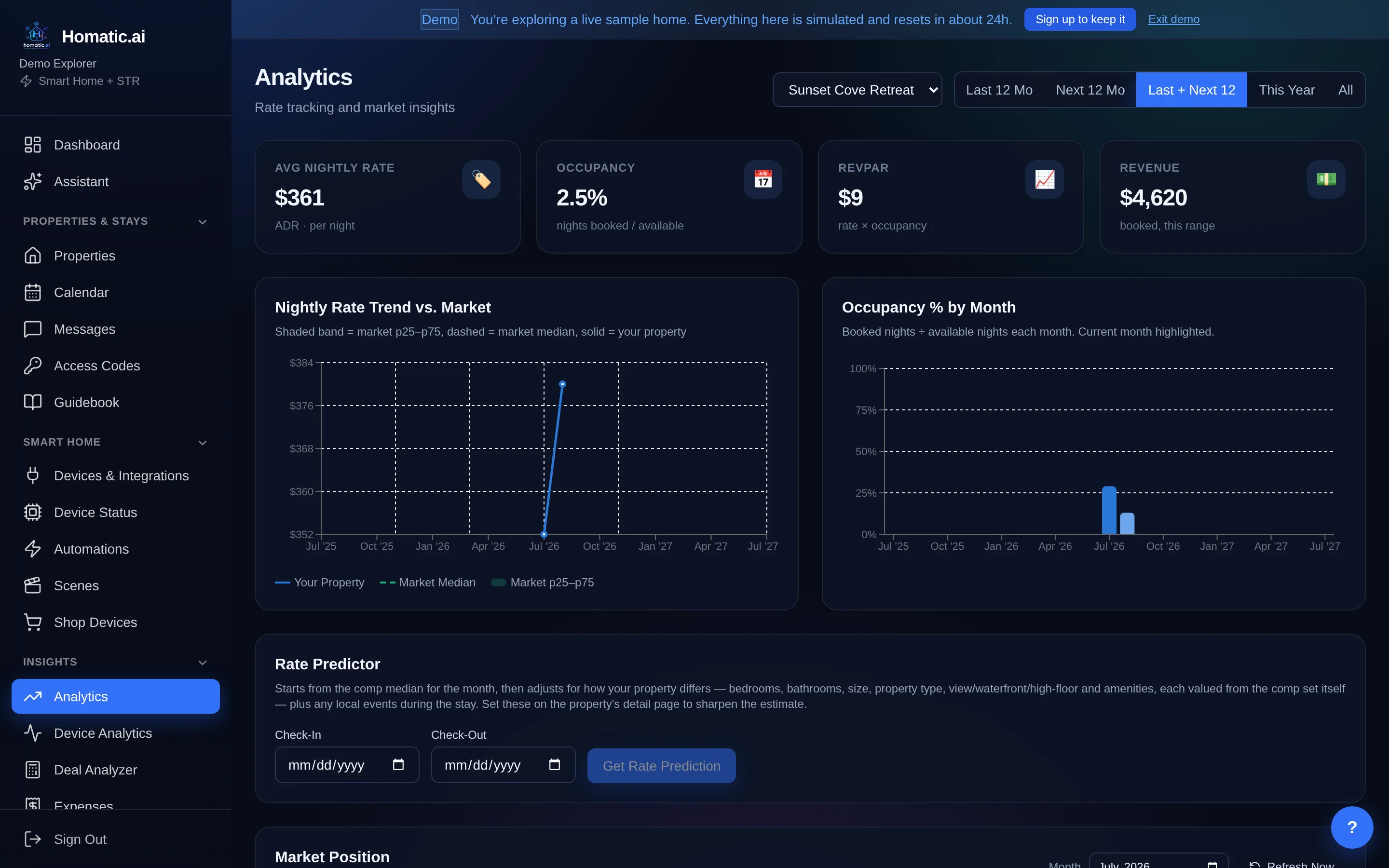This screenshot has height=868, width=1389.
Task: Click the Automations lightning icon
Action: point(33,549)
